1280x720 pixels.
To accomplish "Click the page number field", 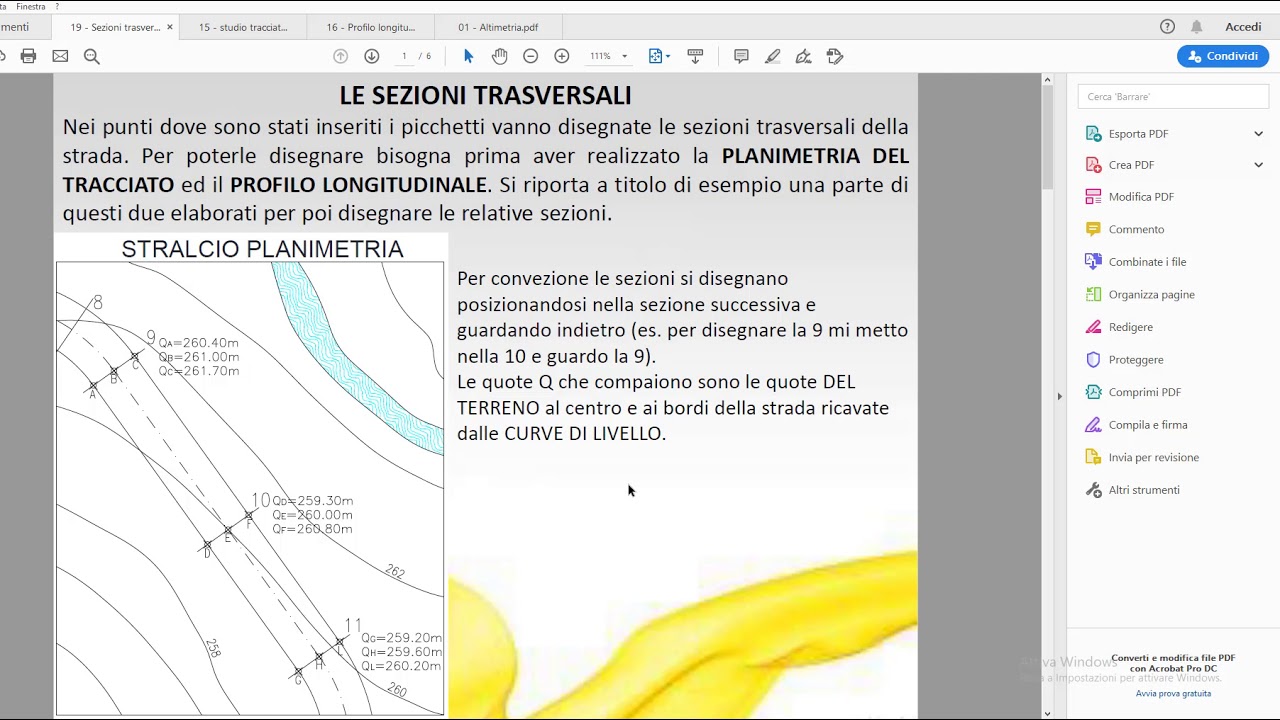I will tap(404, 56).
